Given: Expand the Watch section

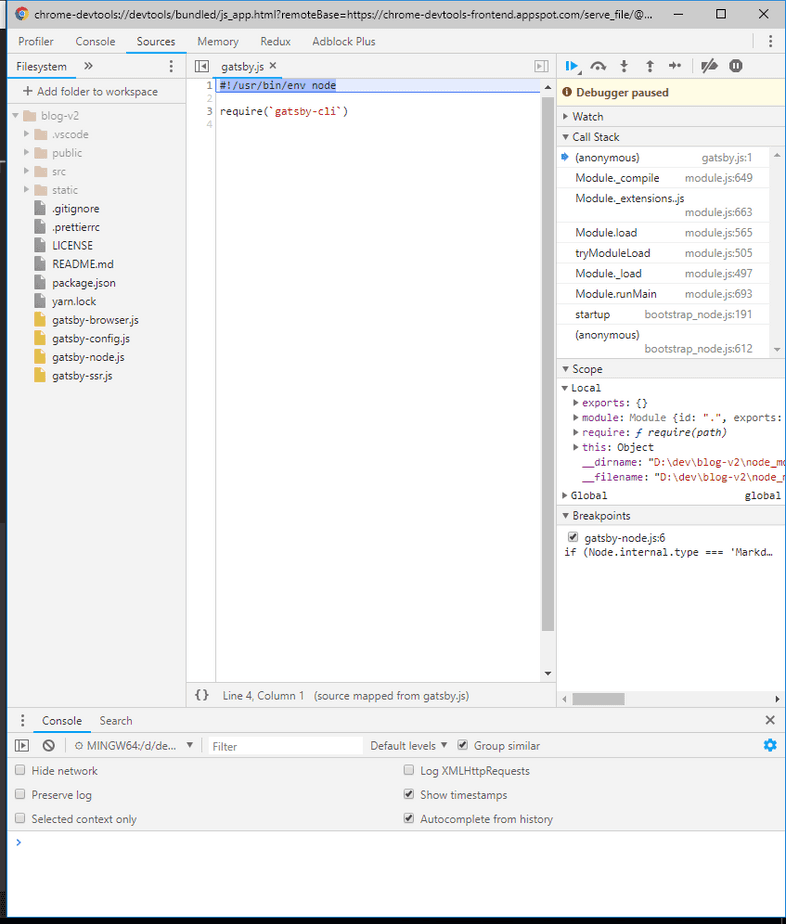Looking at the screenshot, I should (587, 117).
